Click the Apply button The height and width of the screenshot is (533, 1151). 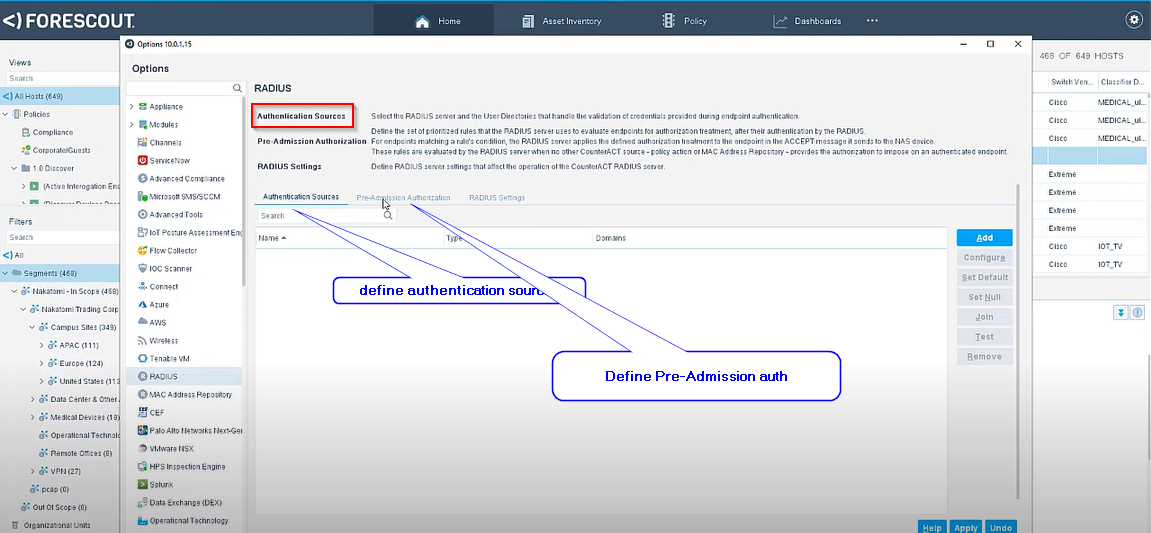coord(965,527)
